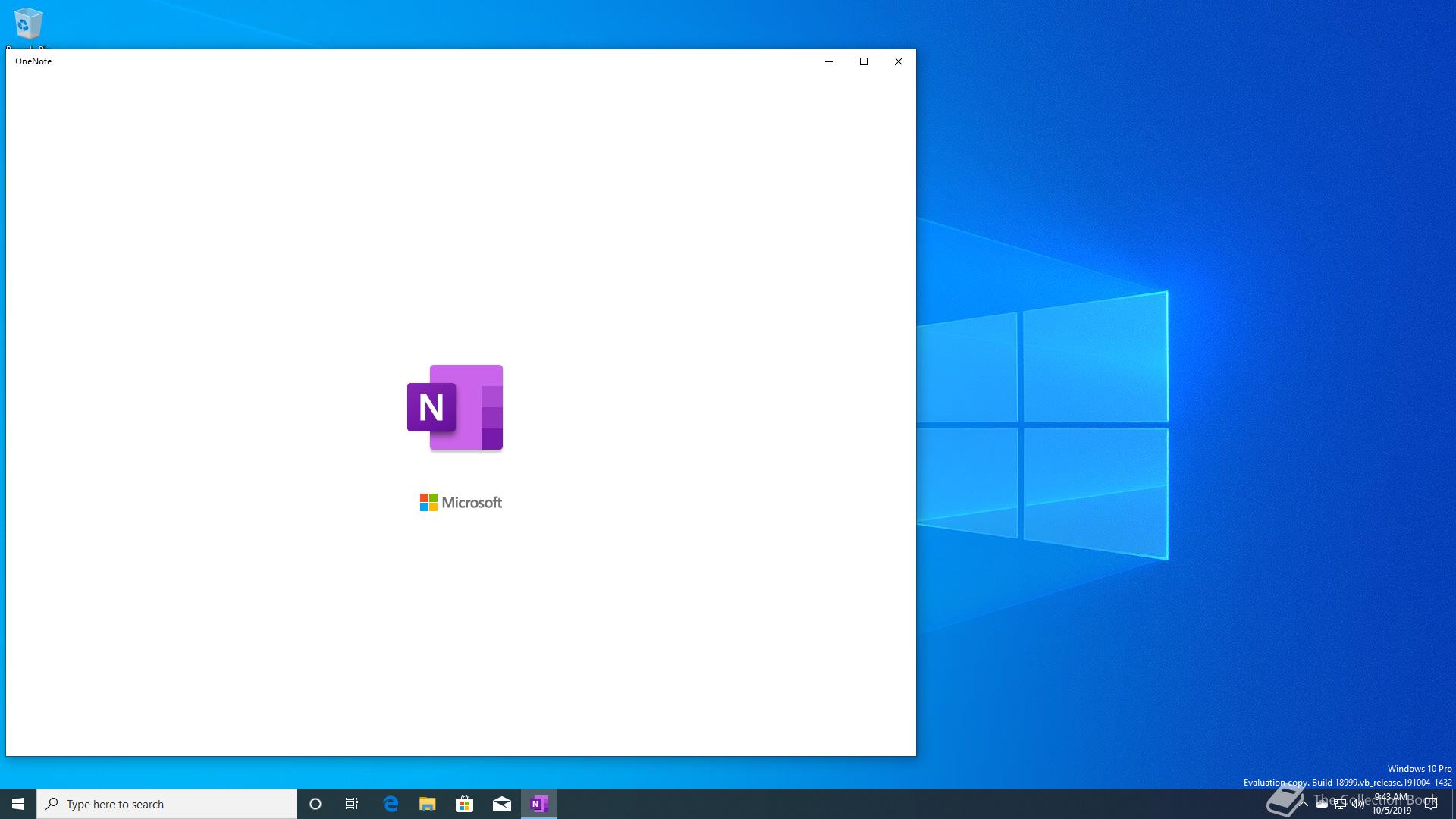Open the Action Center notifications icon
Image resolution: width=1456 pixels, height=819 pixels.
click(1431, 805)
